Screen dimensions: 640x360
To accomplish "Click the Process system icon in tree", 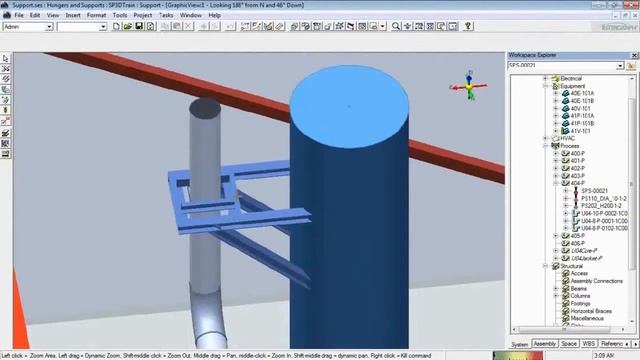I will [555, 146].
